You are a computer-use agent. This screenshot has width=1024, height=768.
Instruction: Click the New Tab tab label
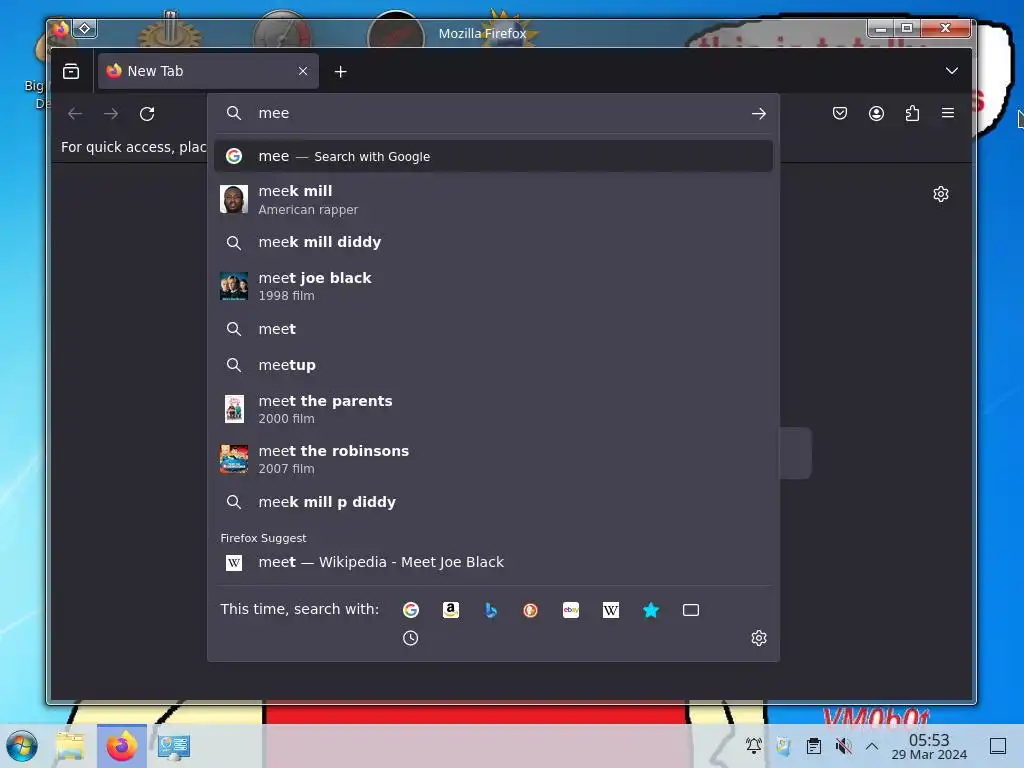(x=155, y=71)
